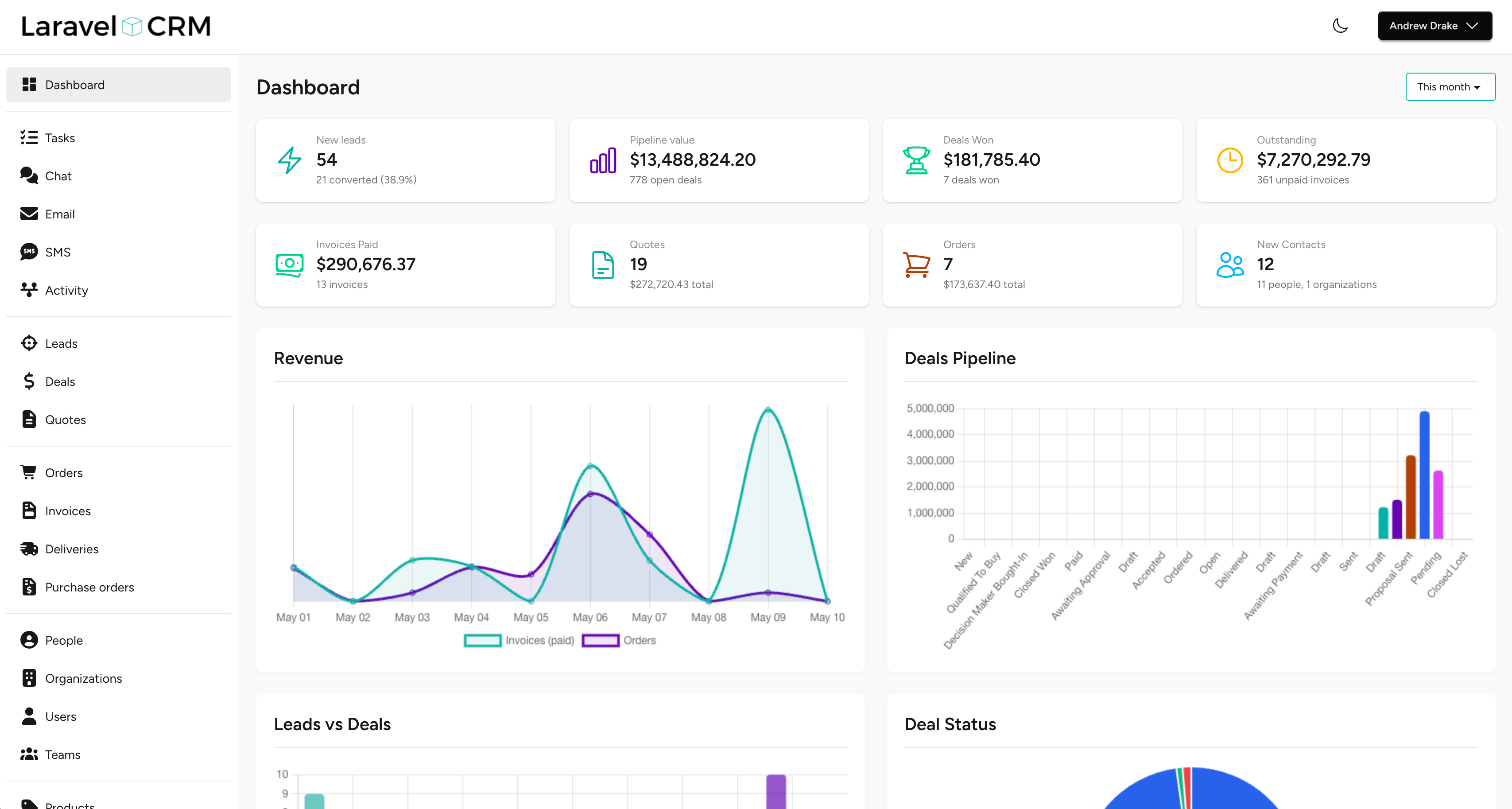Click the Laravel CRM logo
This screenshot has width=1512, height=809.
tap(116, 27)
